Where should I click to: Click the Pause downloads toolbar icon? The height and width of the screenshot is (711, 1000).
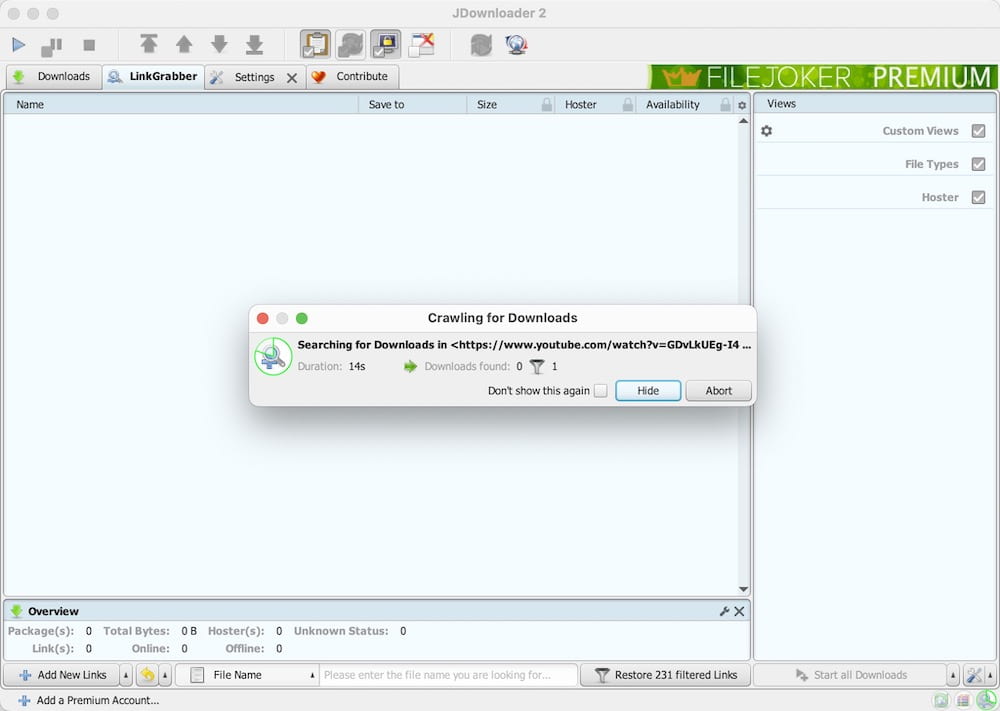[x=52, y=45]
